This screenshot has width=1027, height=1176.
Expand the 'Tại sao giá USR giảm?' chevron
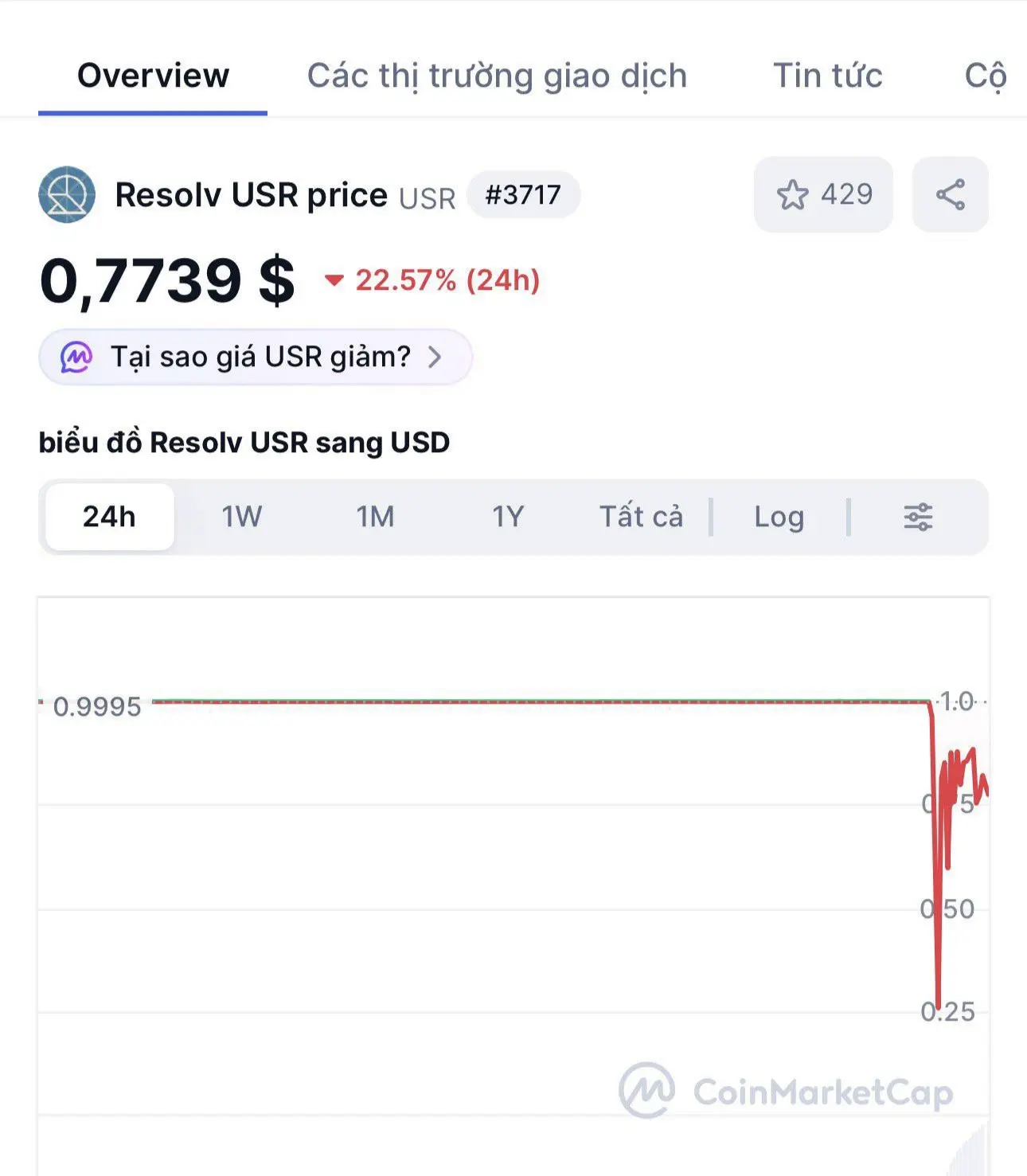click(435, 357)
